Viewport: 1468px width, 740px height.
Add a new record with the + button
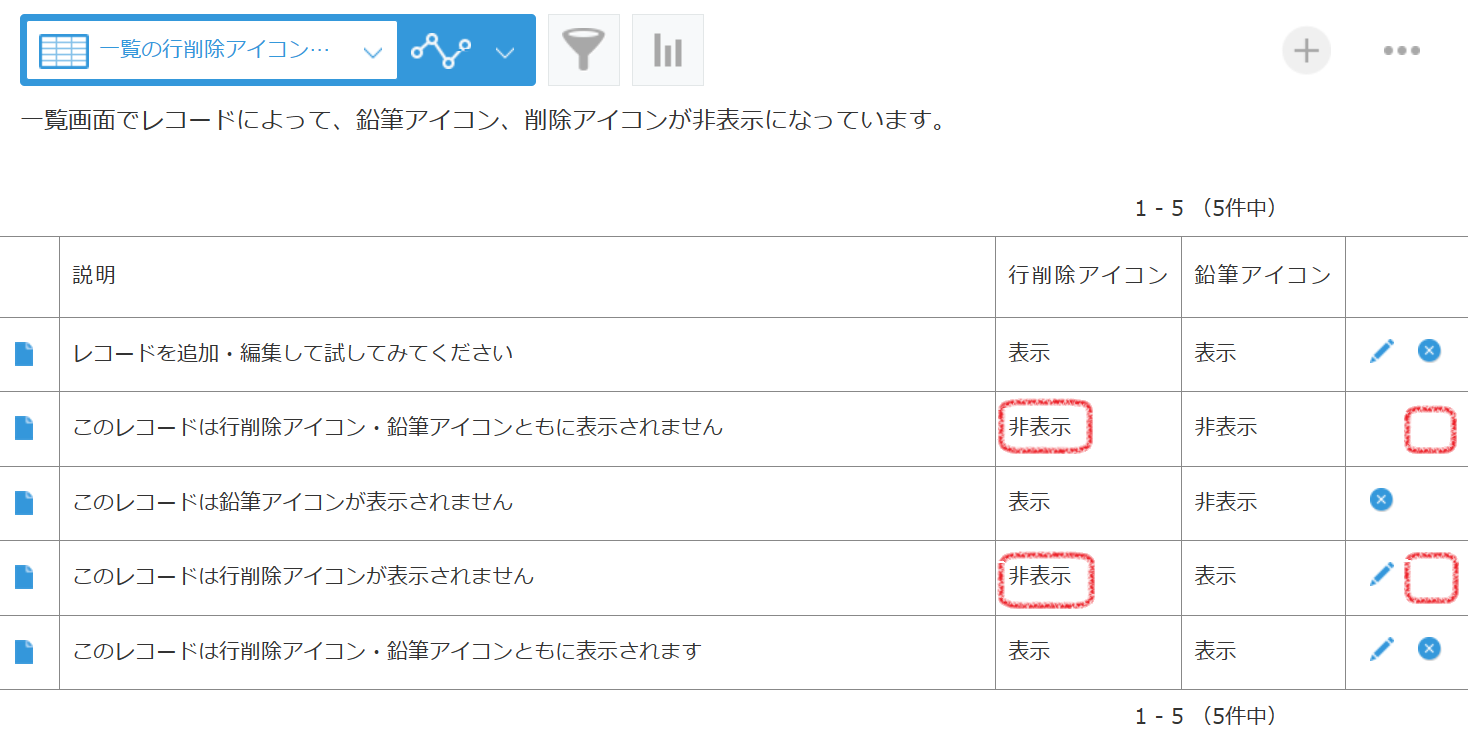pos(1307,49)
